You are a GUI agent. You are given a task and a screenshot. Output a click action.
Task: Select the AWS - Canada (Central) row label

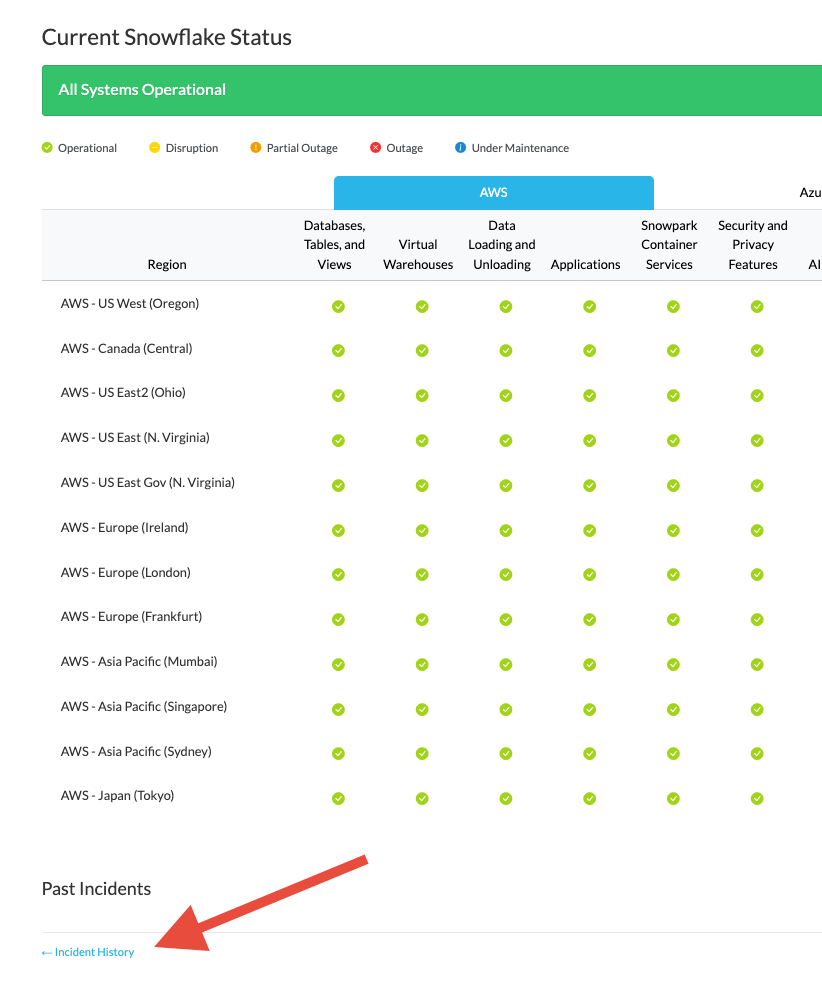[x=127, y=348]
